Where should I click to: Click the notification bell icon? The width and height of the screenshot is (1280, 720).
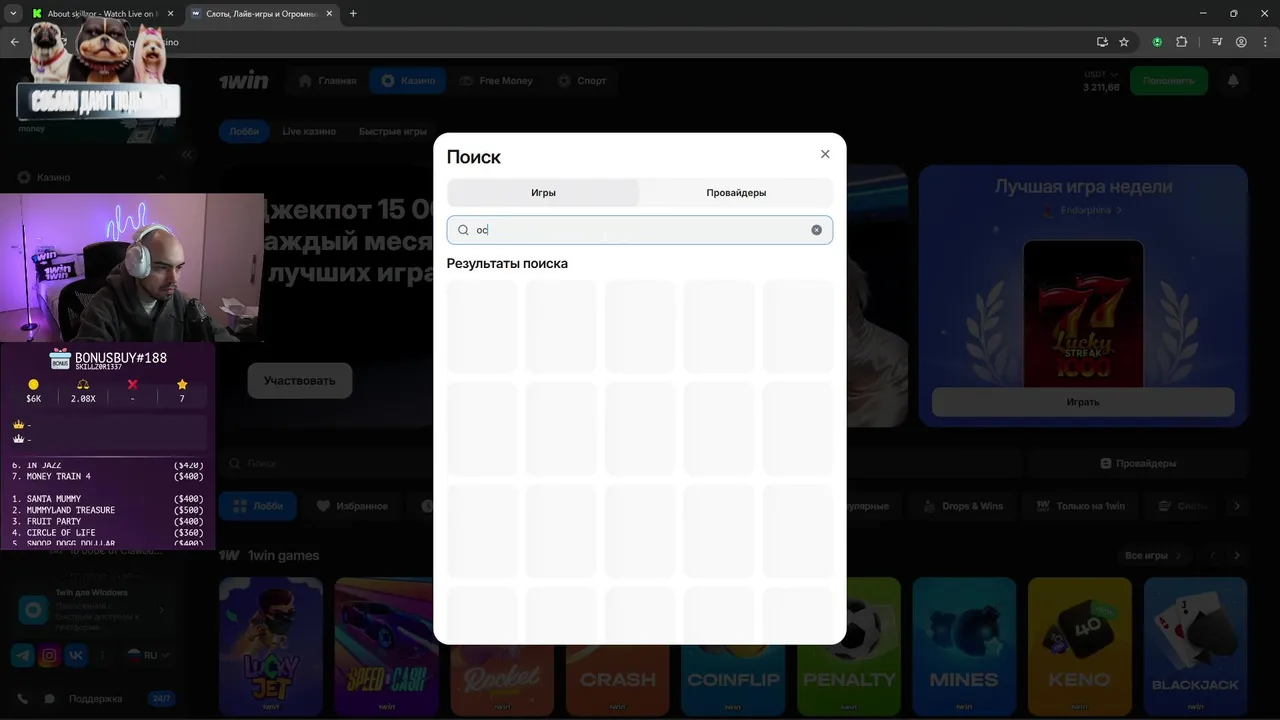(x=1233, y=81)
